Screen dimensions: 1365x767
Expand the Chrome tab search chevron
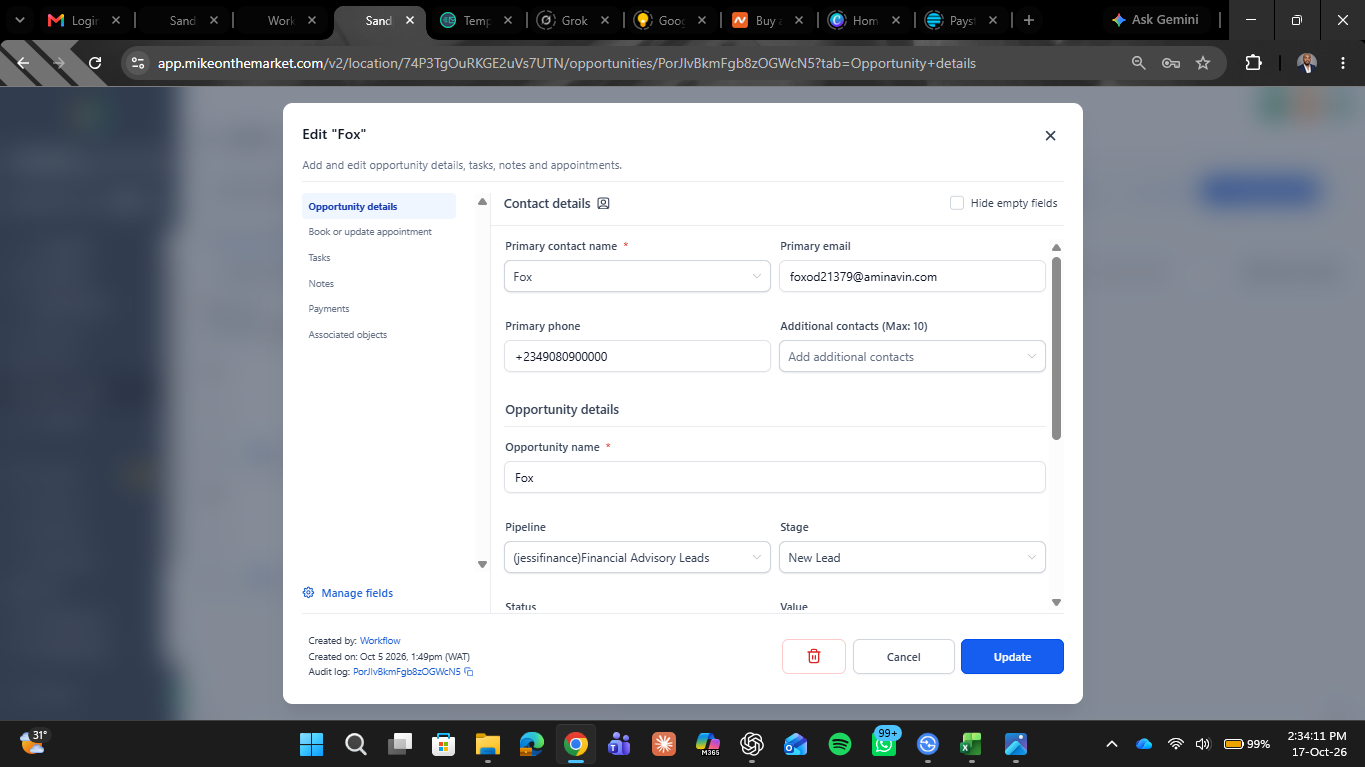(18, 20)
